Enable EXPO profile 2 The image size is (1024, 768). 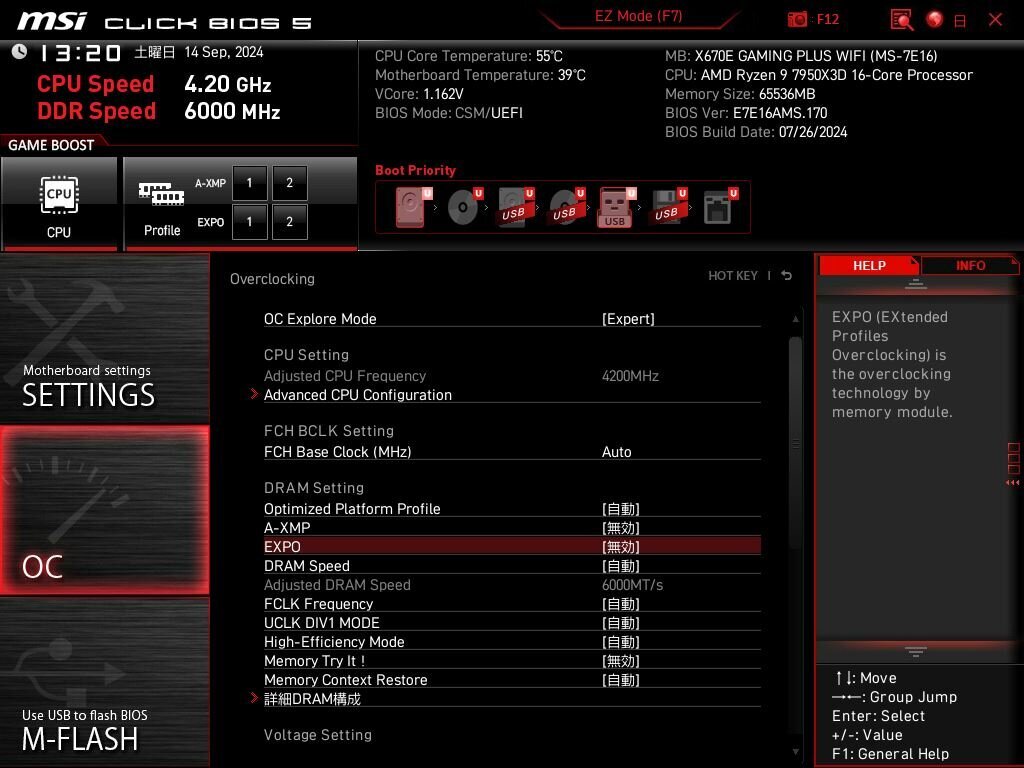click(x=289, y=222)
